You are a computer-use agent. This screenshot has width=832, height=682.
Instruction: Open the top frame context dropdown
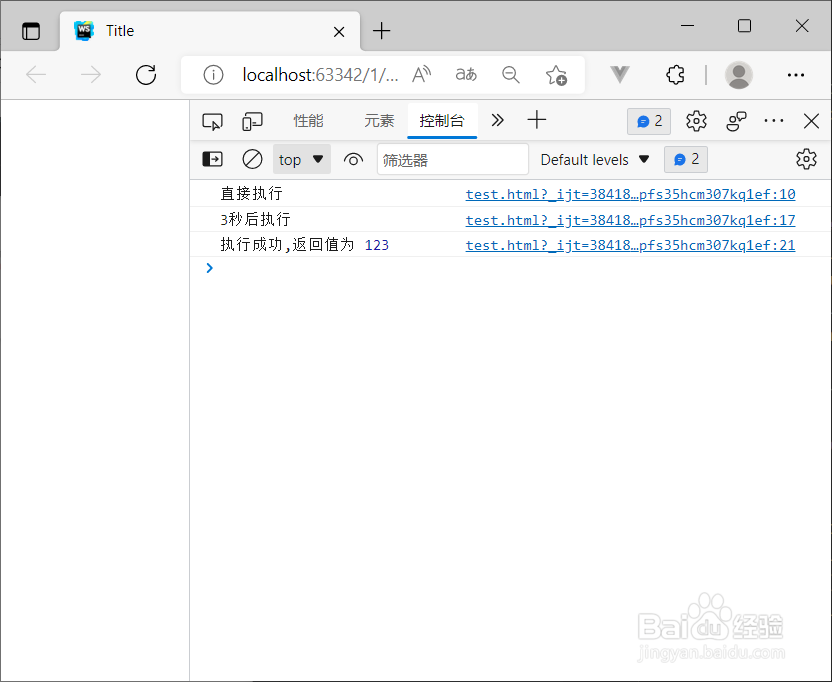coord(301,158)
